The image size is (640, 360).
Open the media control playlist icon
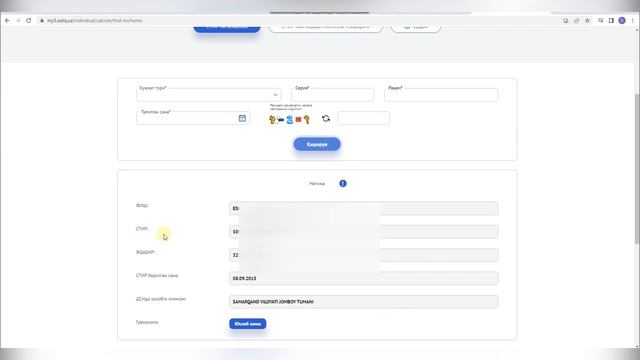click(x=600, y=20)
